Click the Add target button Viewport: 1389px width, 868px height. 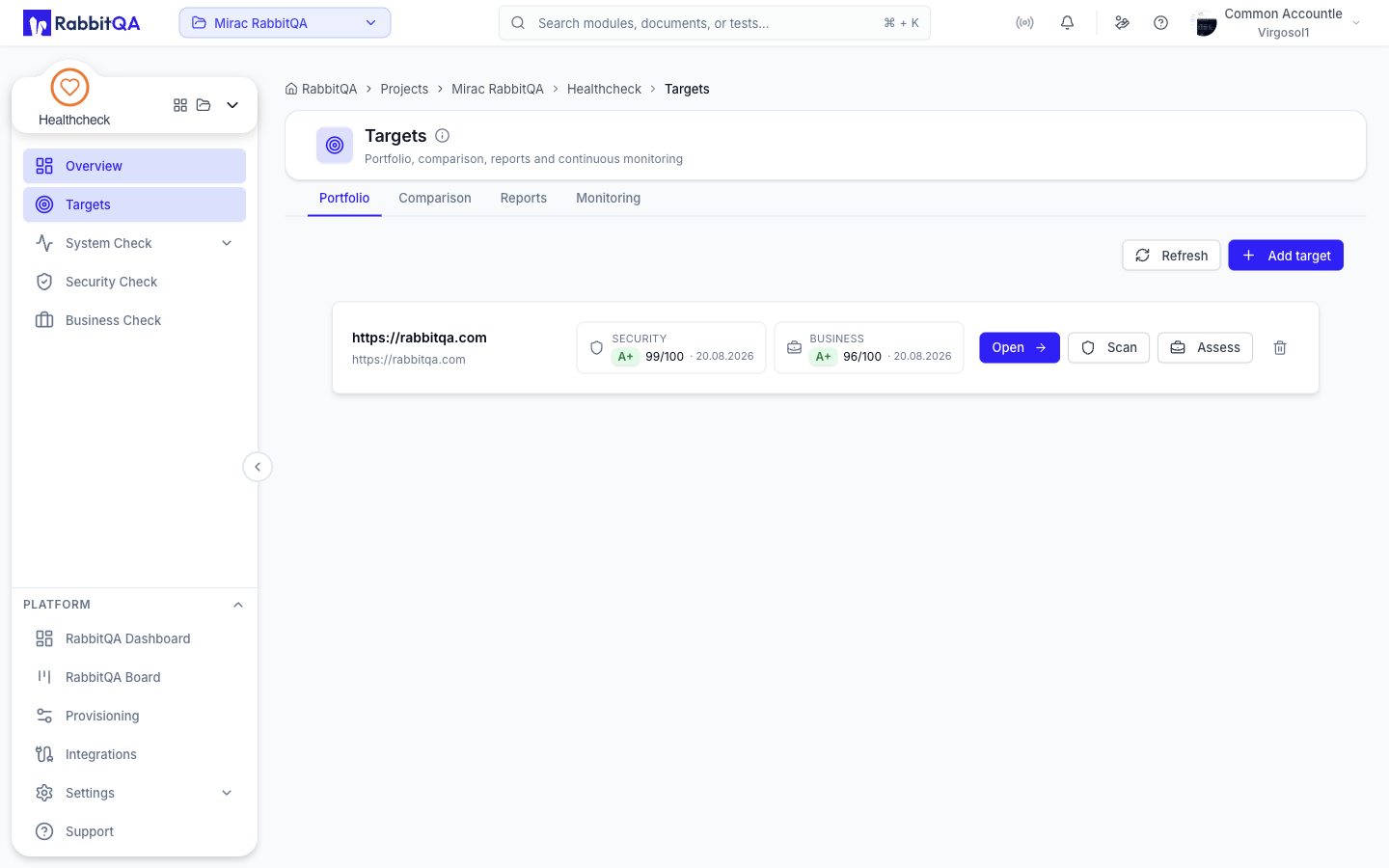coord(1286,256)
